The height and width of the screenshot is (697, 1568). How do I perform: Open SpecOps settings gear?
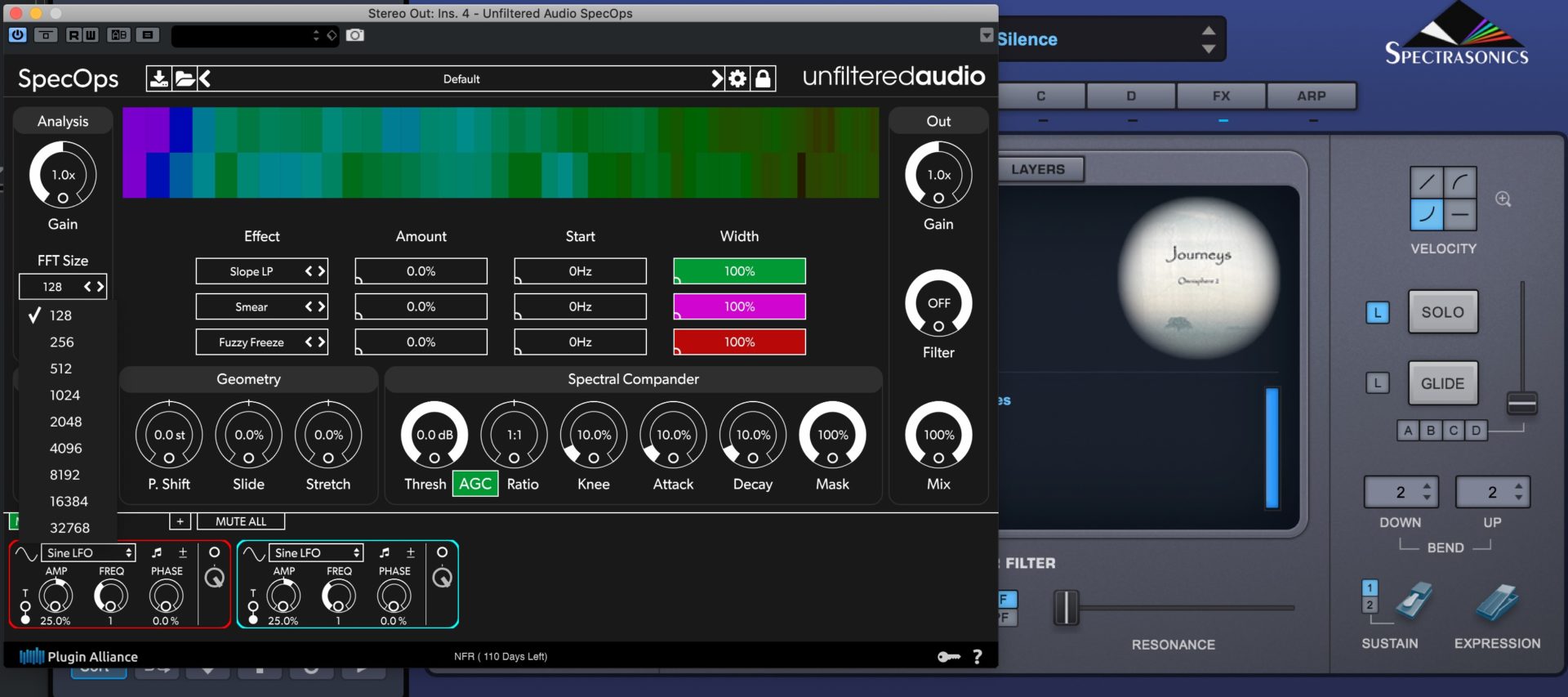pos(737,78)
